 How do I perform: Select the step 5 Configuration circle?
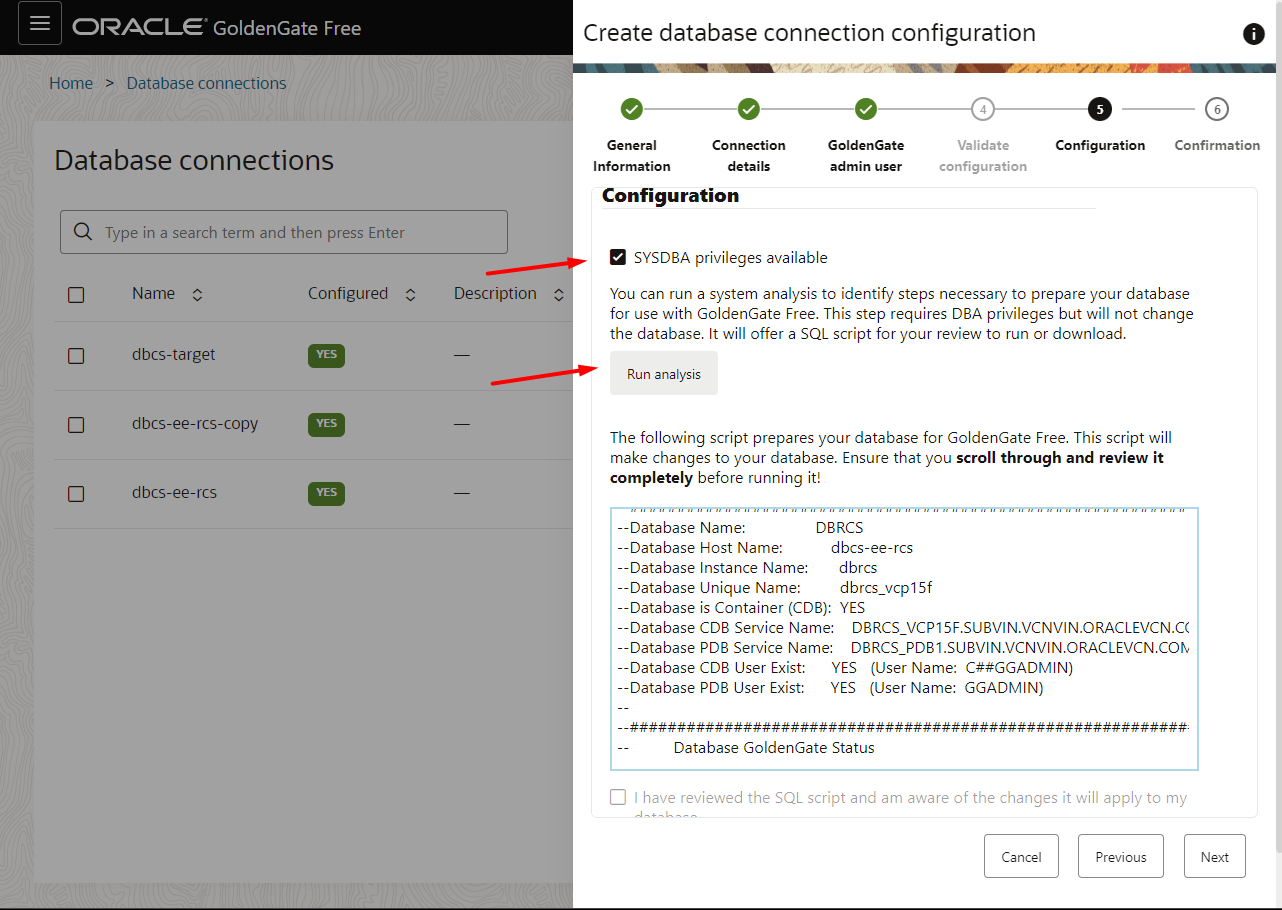point(1099,109)
